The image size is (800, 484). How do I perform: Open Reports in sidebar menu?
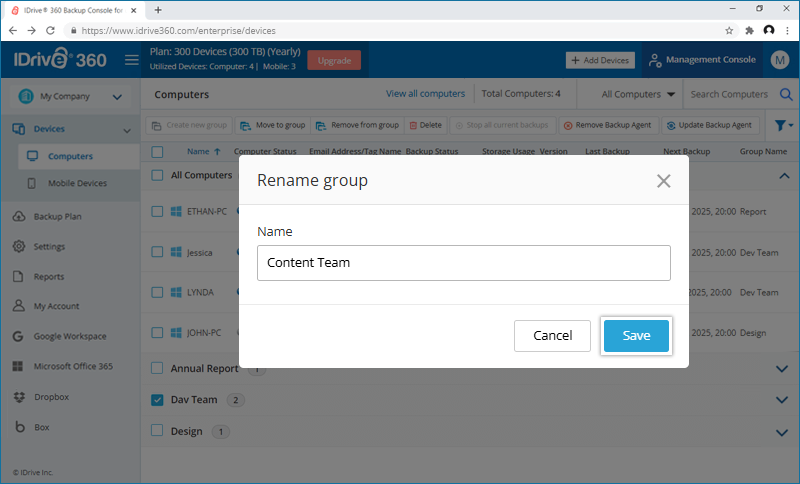pyautogui.click(x=48, y=277)
